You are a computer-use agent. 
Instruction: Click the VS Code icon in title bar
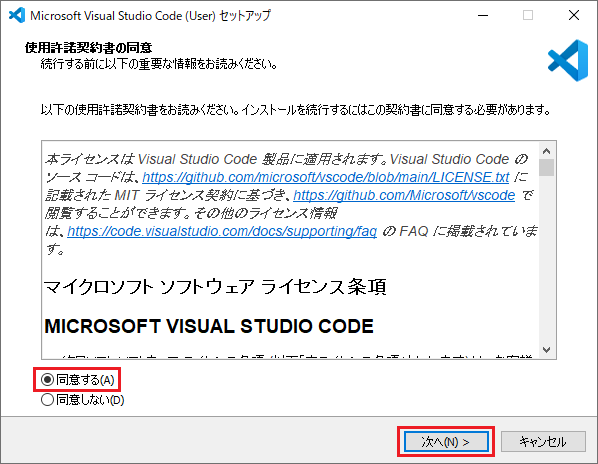click(17, 15)
